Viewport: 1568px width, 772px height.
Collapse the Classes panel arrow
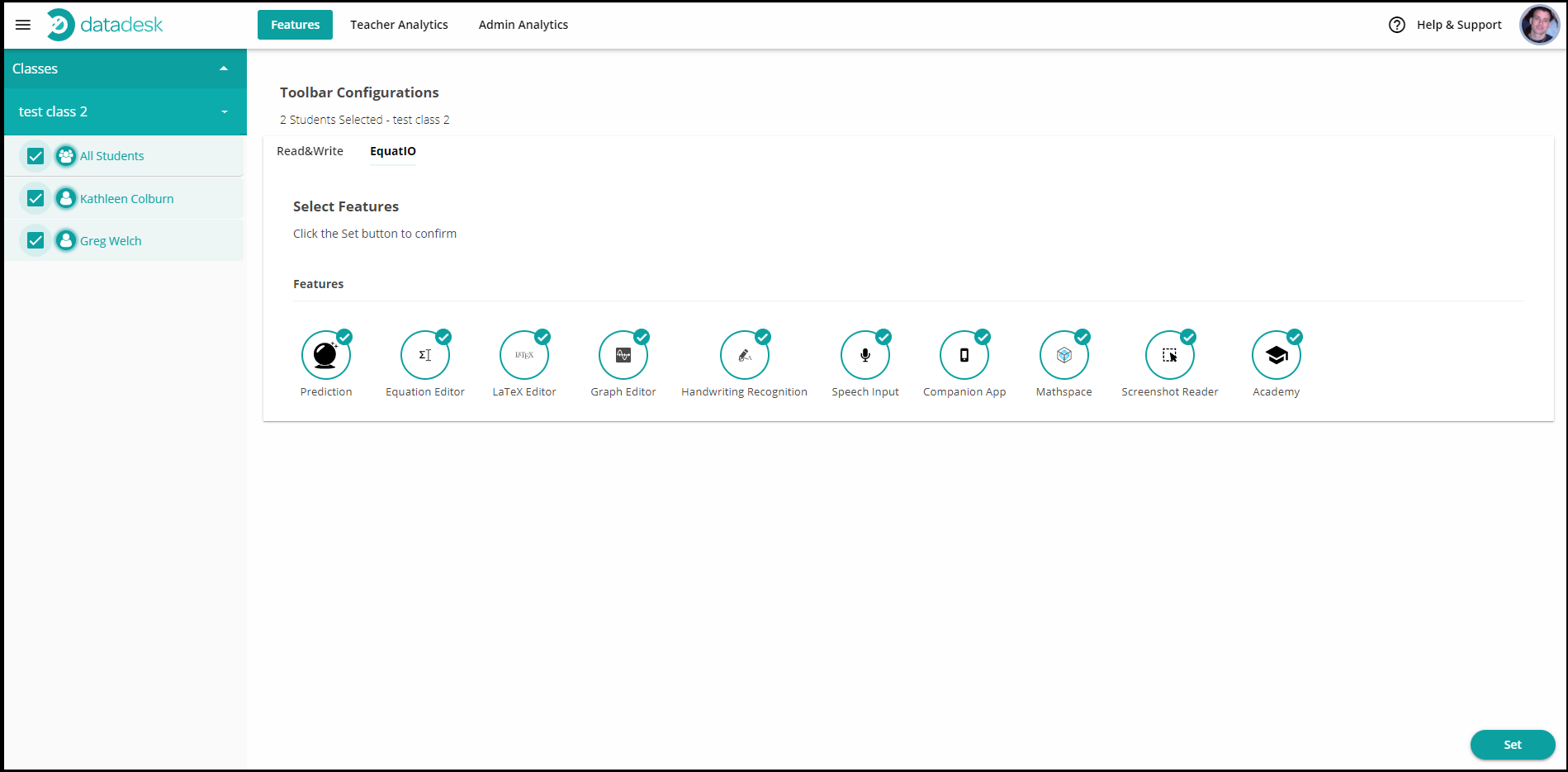coord(224,69)
